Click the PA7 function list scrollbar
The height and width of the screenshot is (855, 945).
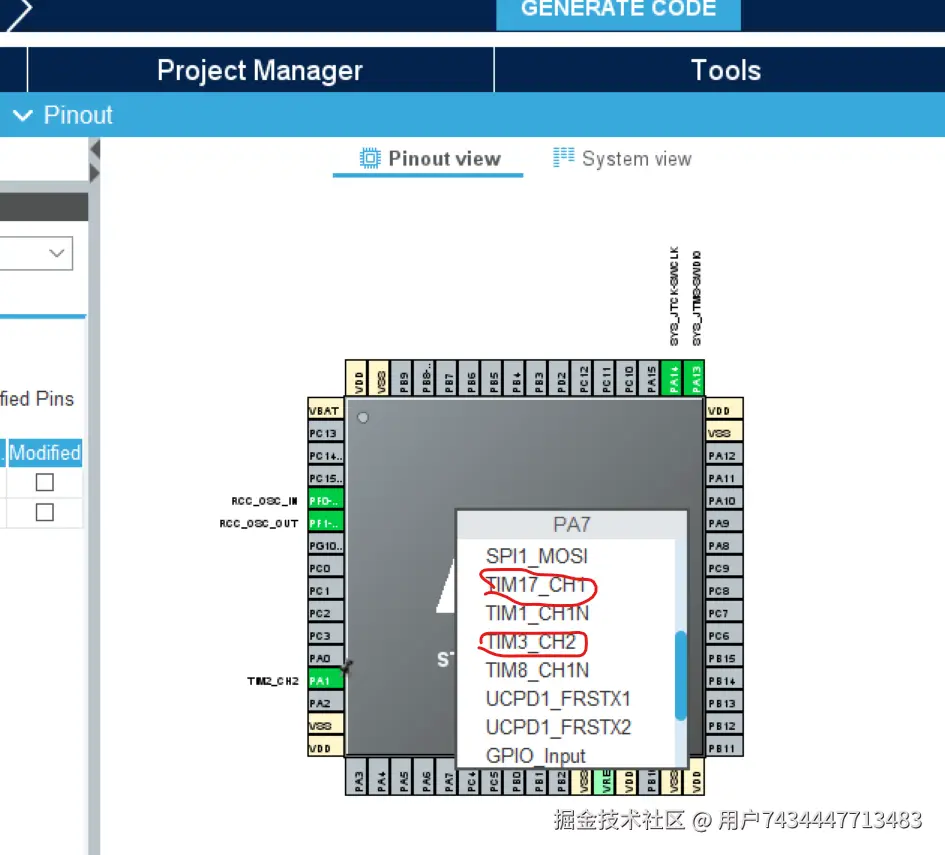pyautogui.click(x=681, y=675)
